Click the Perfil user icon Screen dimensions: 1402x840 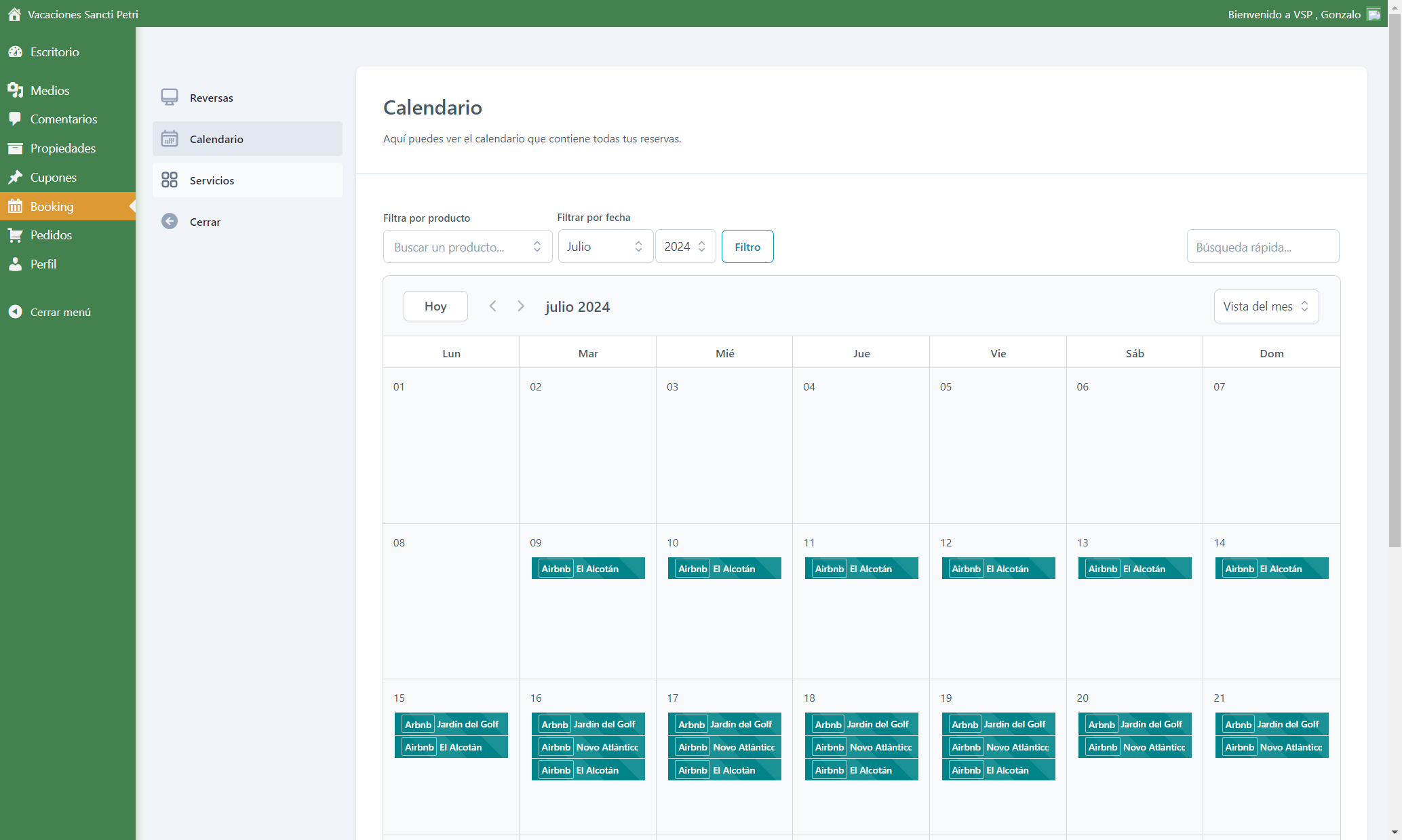tap(16, 264)
